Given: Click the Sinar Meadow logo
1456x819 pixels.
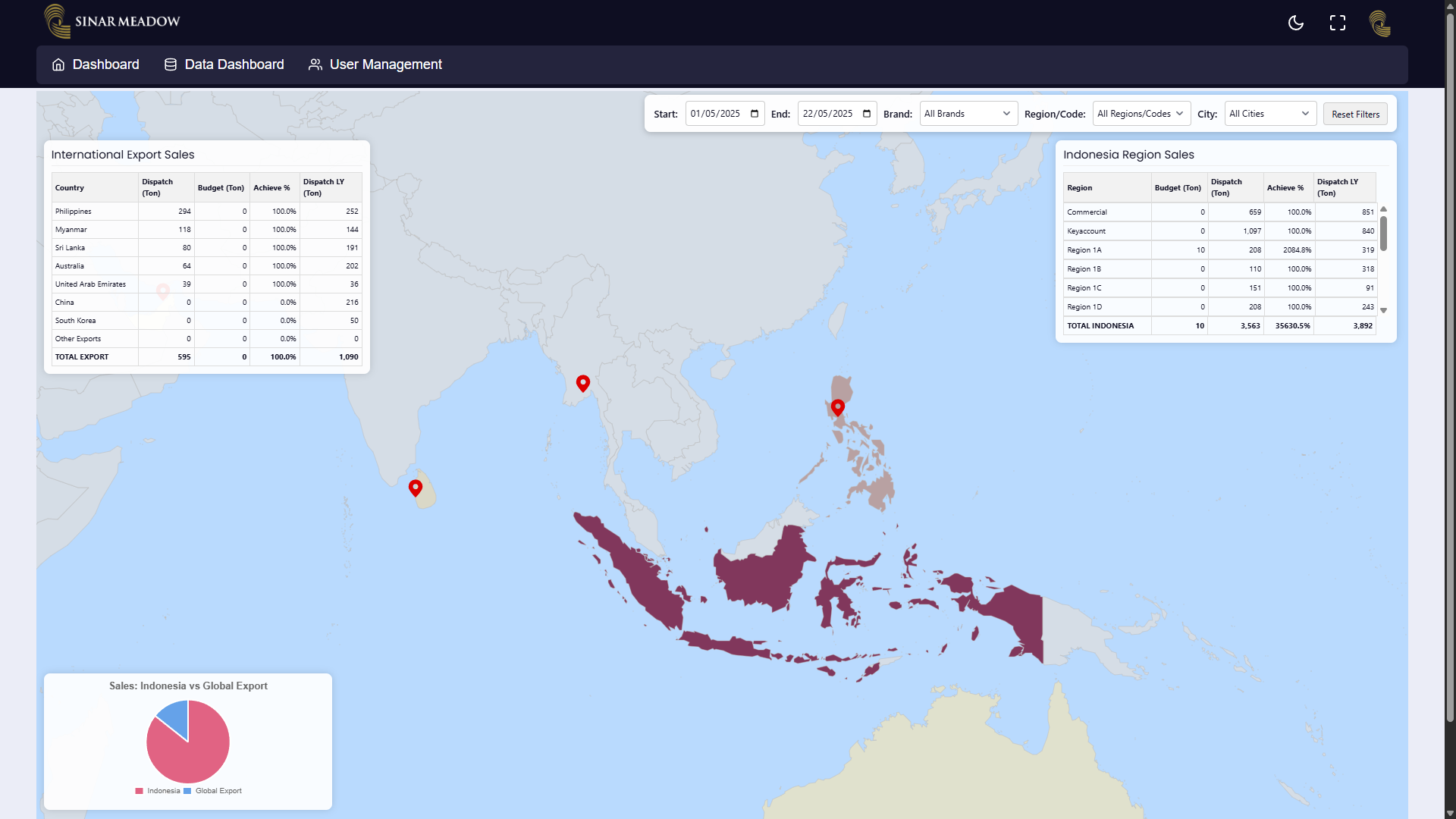Looking at the screenshot, I should pyautogui.click(x=112, y=21).
